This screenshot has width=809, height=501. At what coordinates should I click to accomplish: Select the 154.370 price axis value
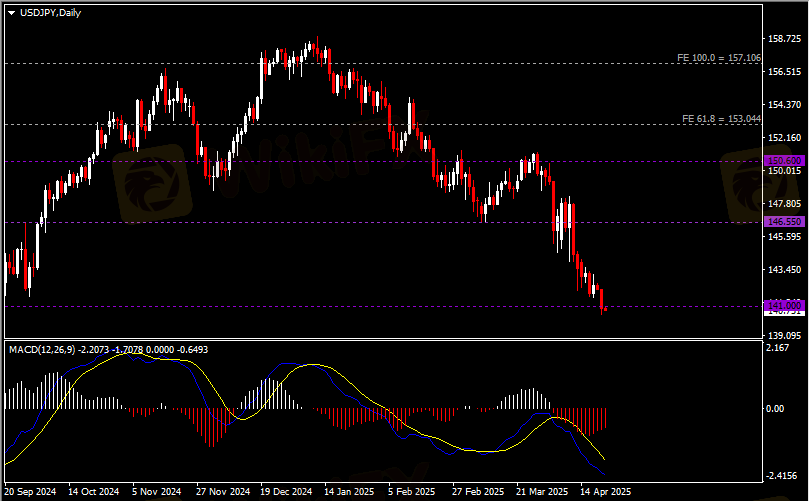pyautogui.click(x=784, y=105)
